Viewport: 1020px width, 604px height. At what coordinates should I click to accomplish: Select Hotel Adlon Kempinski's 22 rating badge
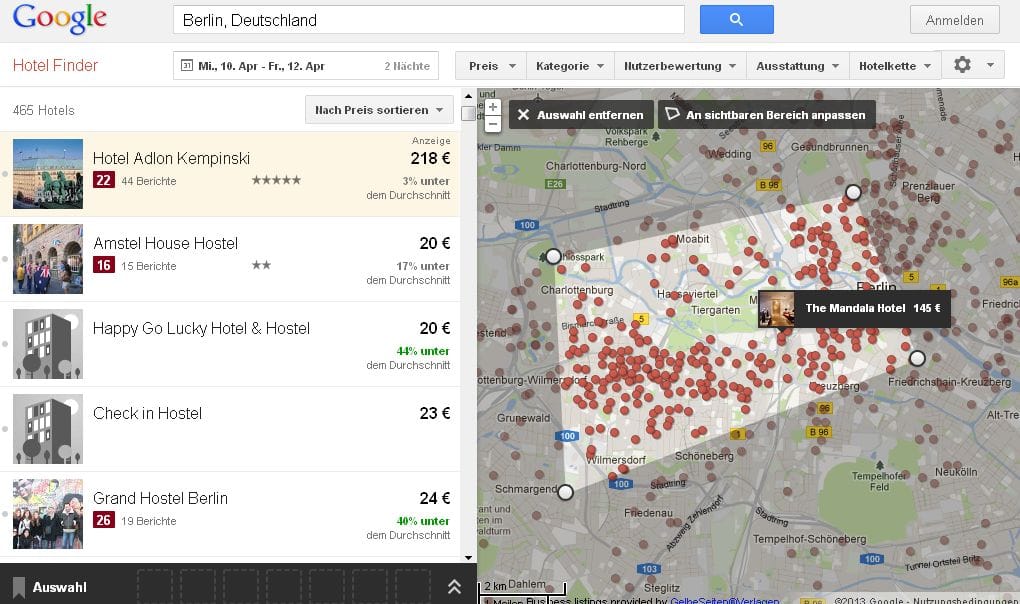103,180
